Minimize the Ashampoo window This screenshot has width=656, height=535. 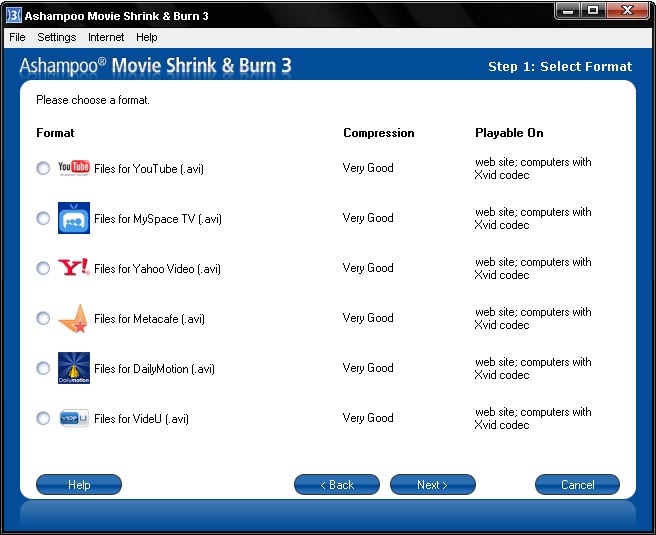[568, 10]
